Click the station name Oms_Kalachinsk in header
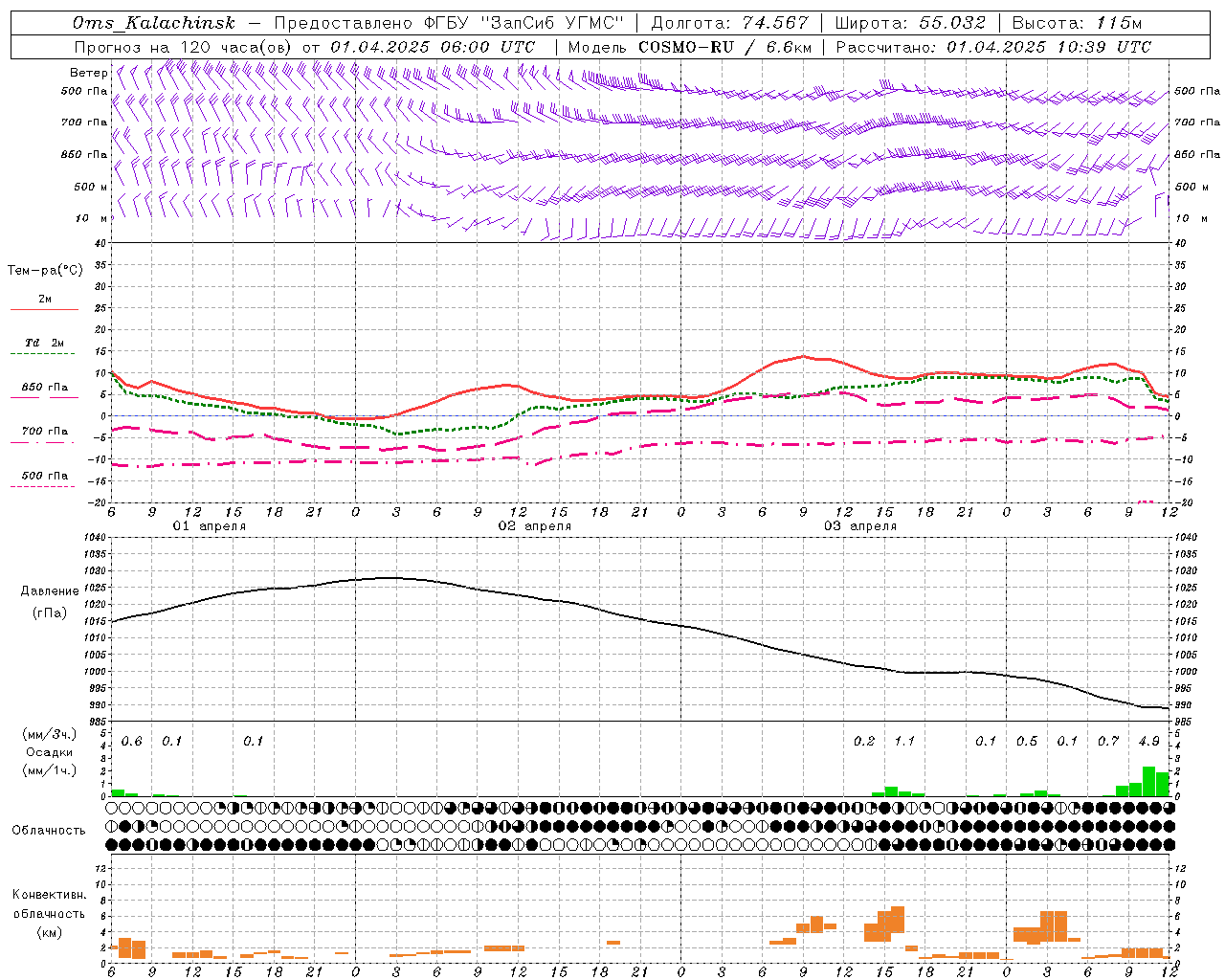1225x980 pixels. (x=153, y=23)
